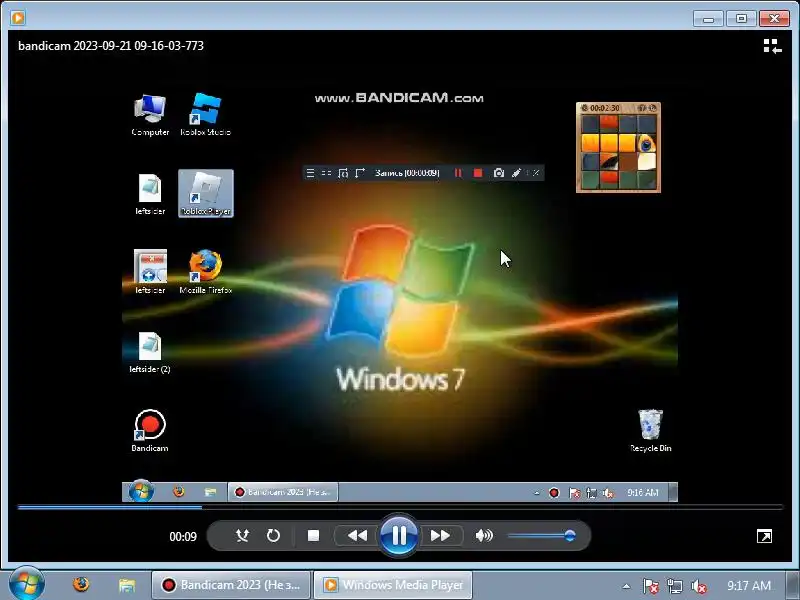View full screen using the arrow icon

click(x=764, y=536)
